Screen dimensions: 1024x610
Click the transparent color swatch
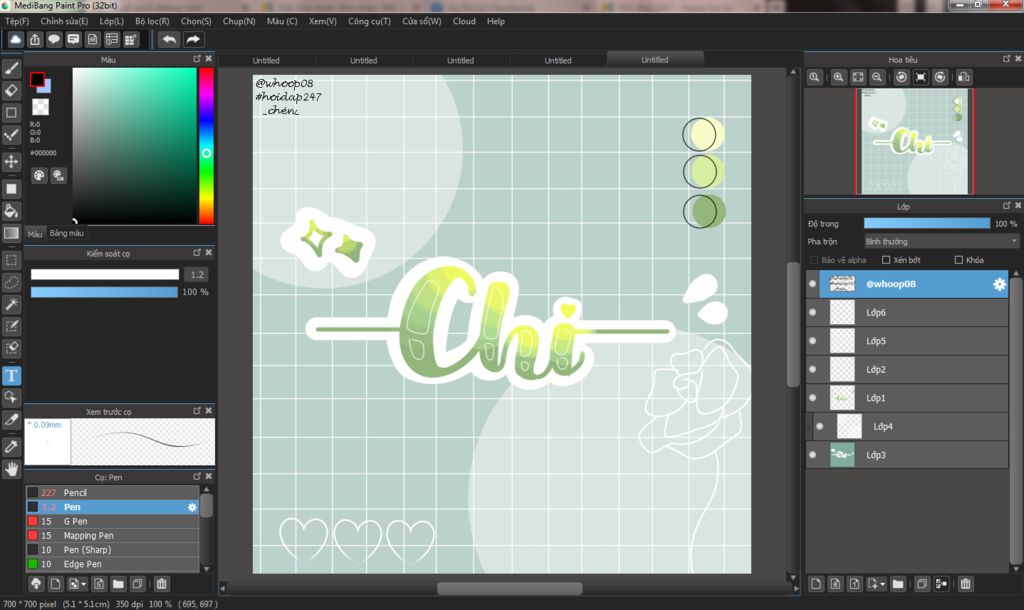click(40, 106)
